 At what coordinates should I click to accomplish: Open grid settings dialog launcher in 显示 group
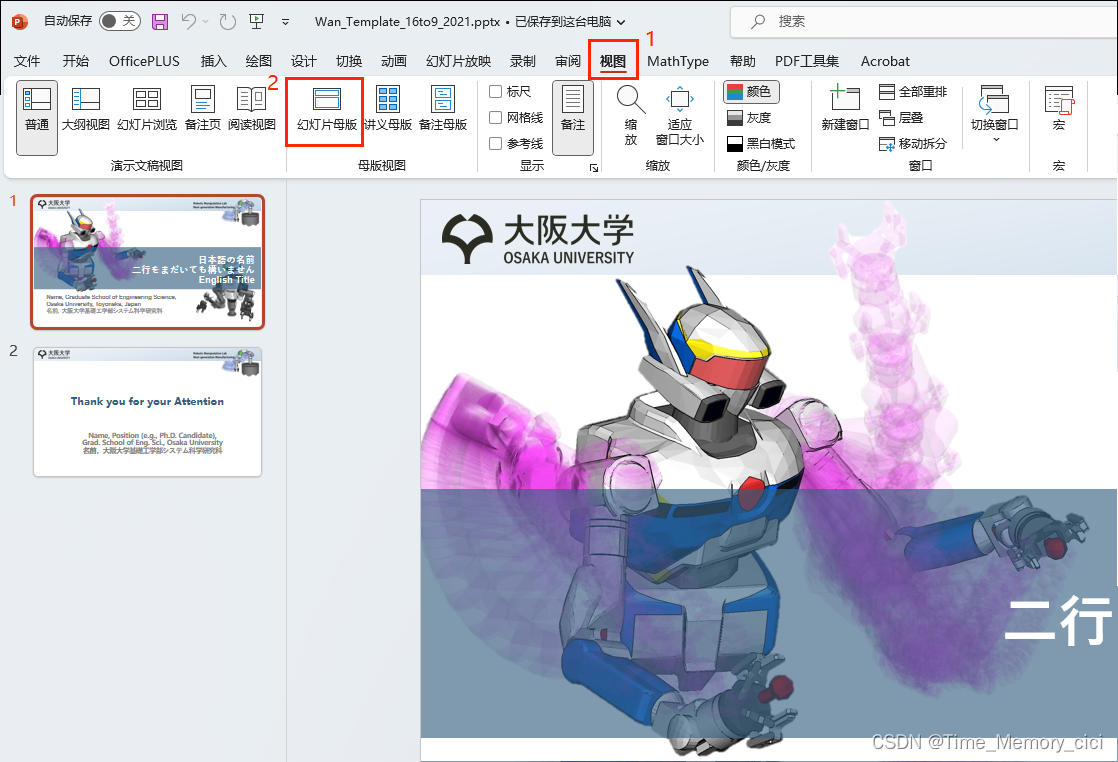tap(593, 168)
